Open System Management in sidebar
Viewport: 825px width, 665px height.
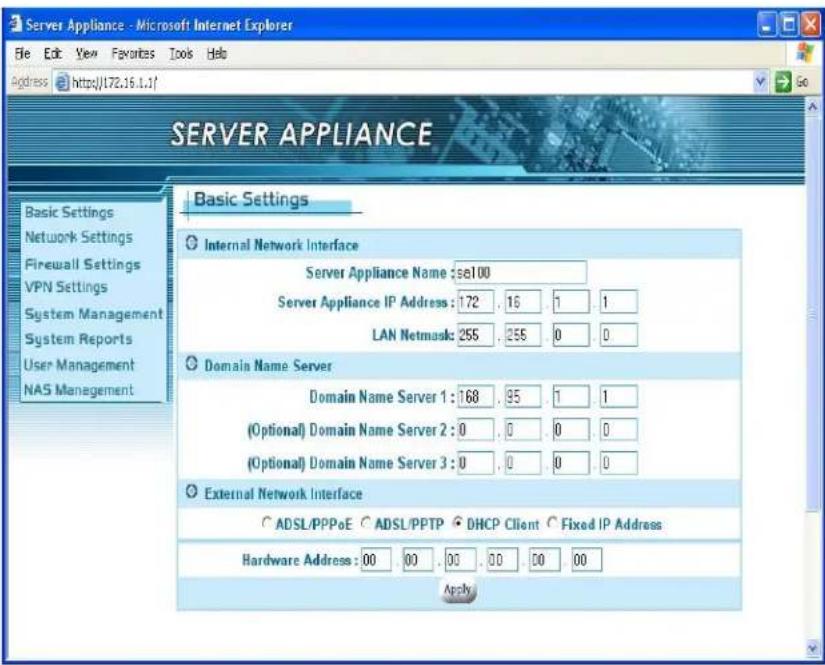[x=94, y=314]
